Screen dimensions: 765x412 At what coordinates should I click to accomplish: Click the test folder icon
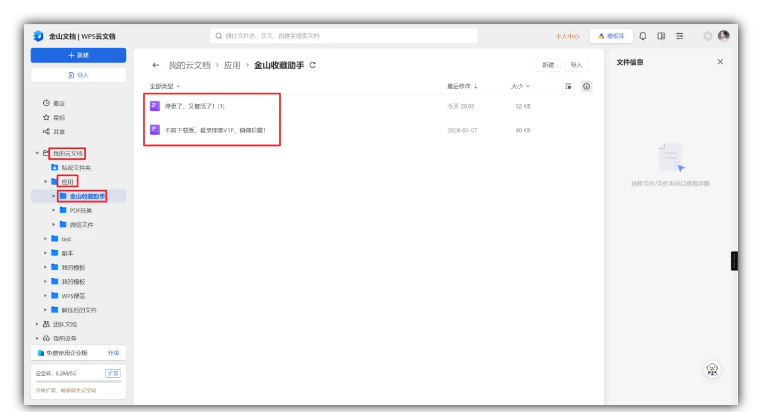click(x=55, y=239)
